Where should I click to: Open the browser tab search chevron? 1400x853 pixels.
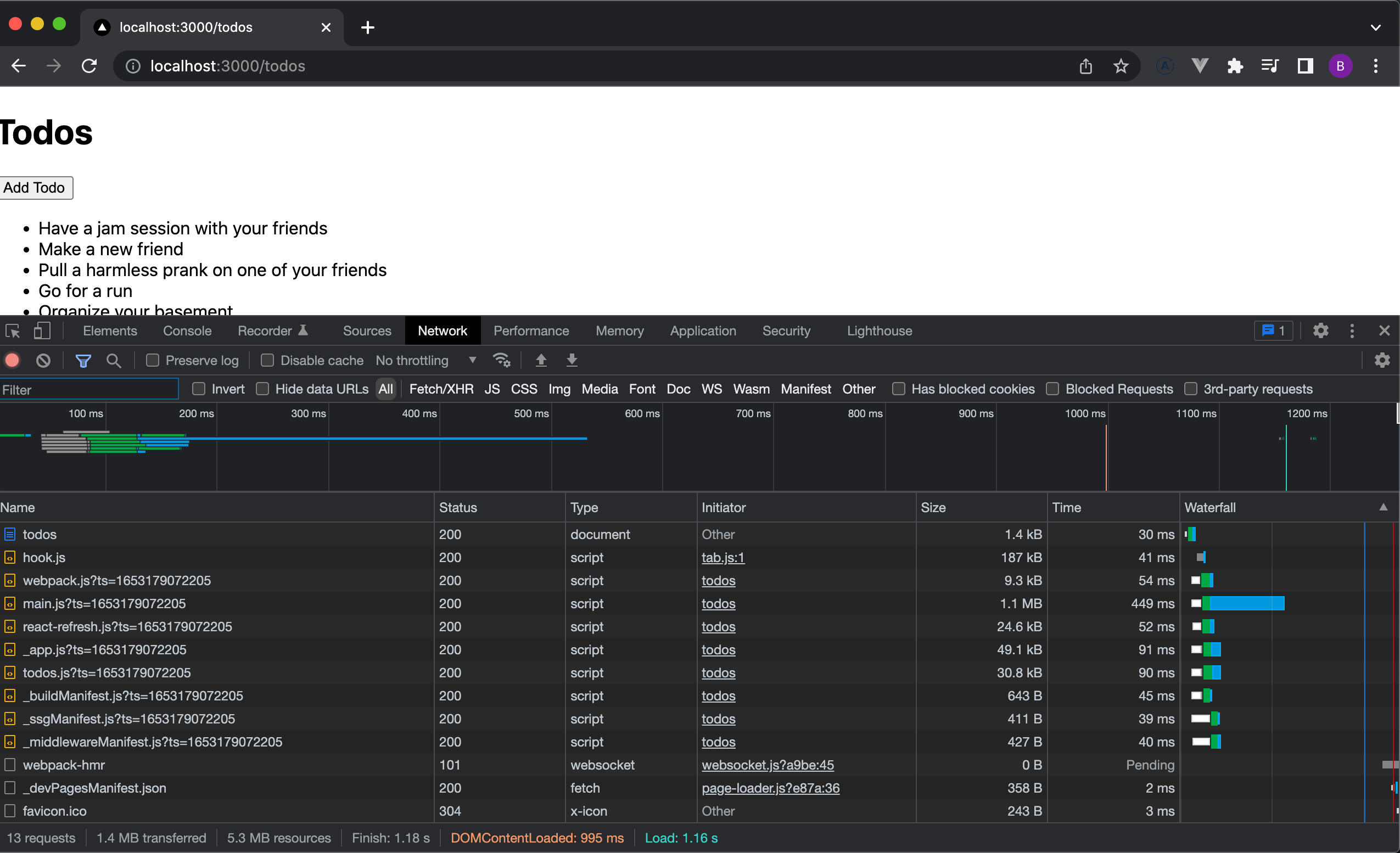[1375, 27]
